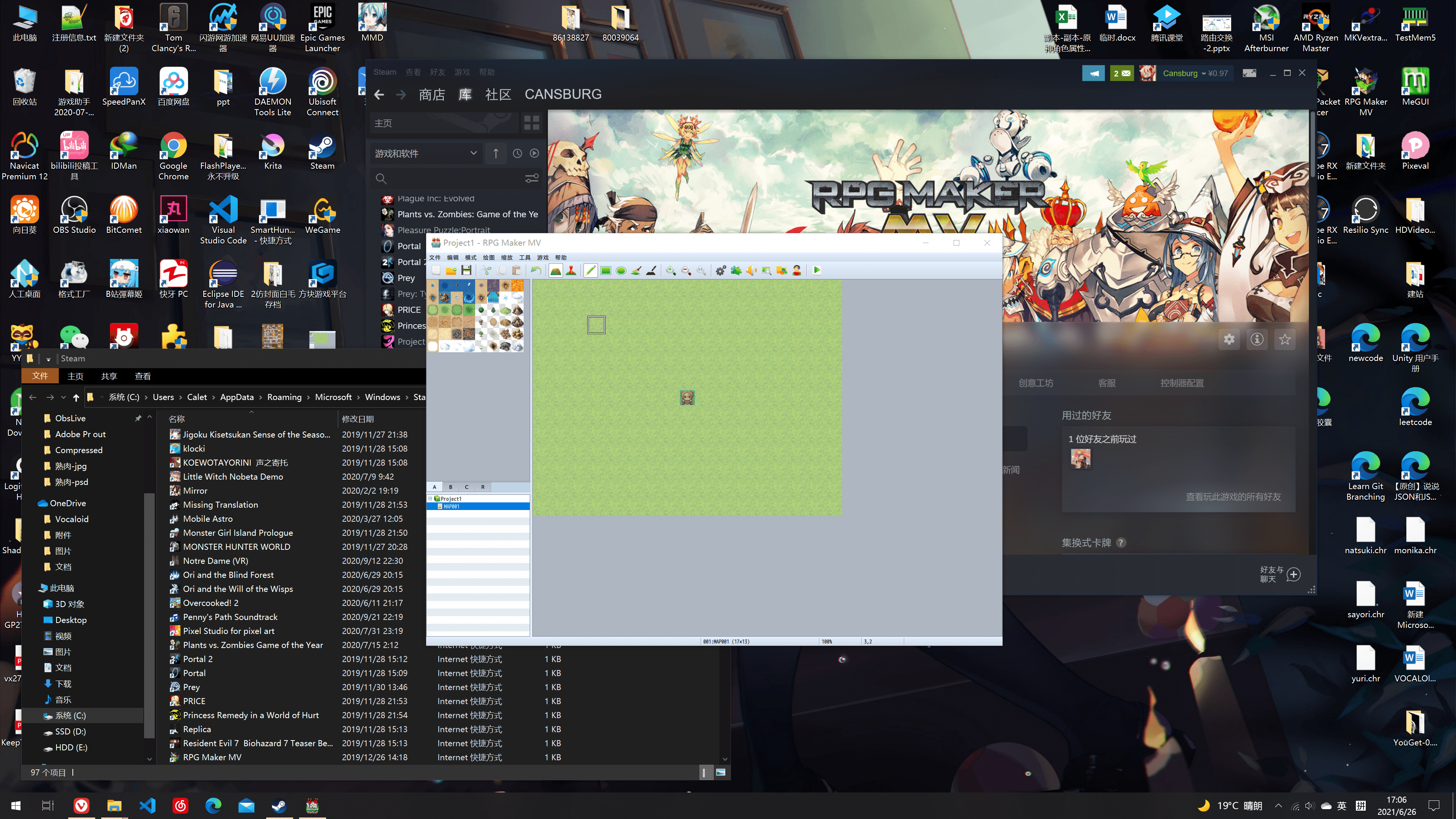The height and width of the screenshot is (819, 1456).
Task: Open the 绘图 menu in RPG Maker MV
Action: coord(489,258)
